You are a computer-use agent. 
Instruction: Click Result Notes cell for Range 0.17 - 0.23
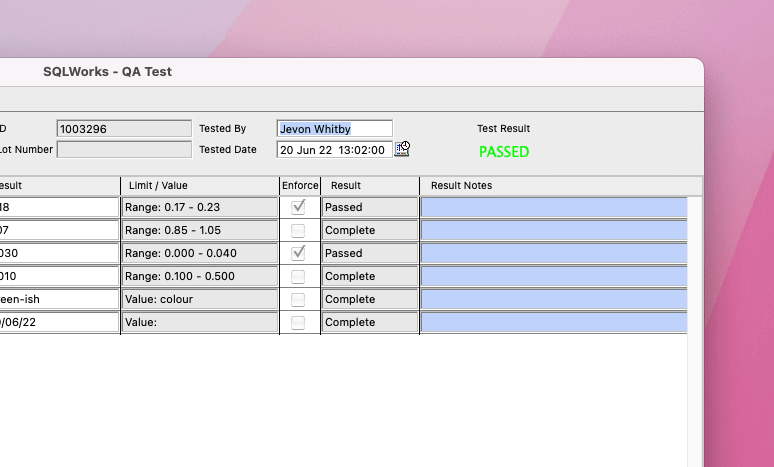tap(553, 207)
